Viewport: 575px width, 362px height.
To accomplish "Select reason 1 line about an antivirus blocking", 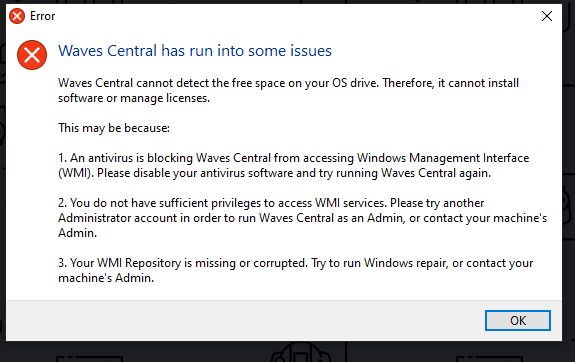I will coord(293,158).
